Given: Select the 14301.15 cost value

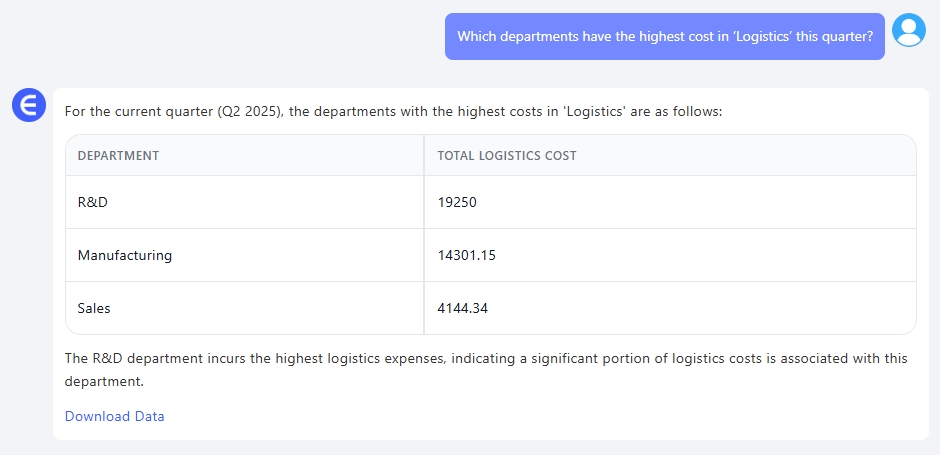Looking at the screenshot, I should tap(466, 255).
